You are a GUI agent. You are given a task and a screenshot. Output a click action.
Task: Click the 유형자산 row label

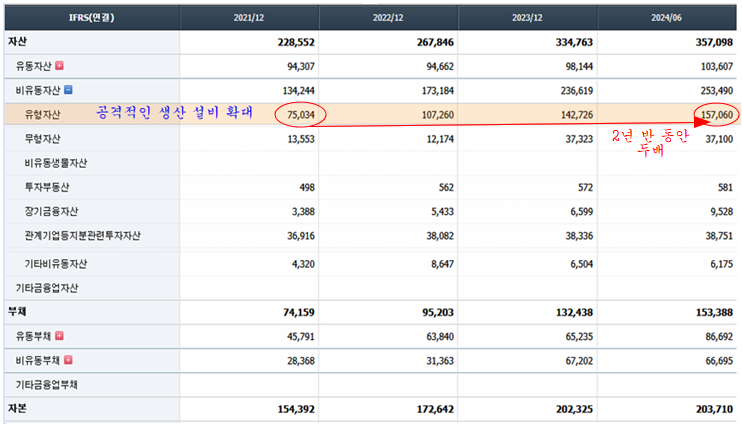[x=44, y=114]
